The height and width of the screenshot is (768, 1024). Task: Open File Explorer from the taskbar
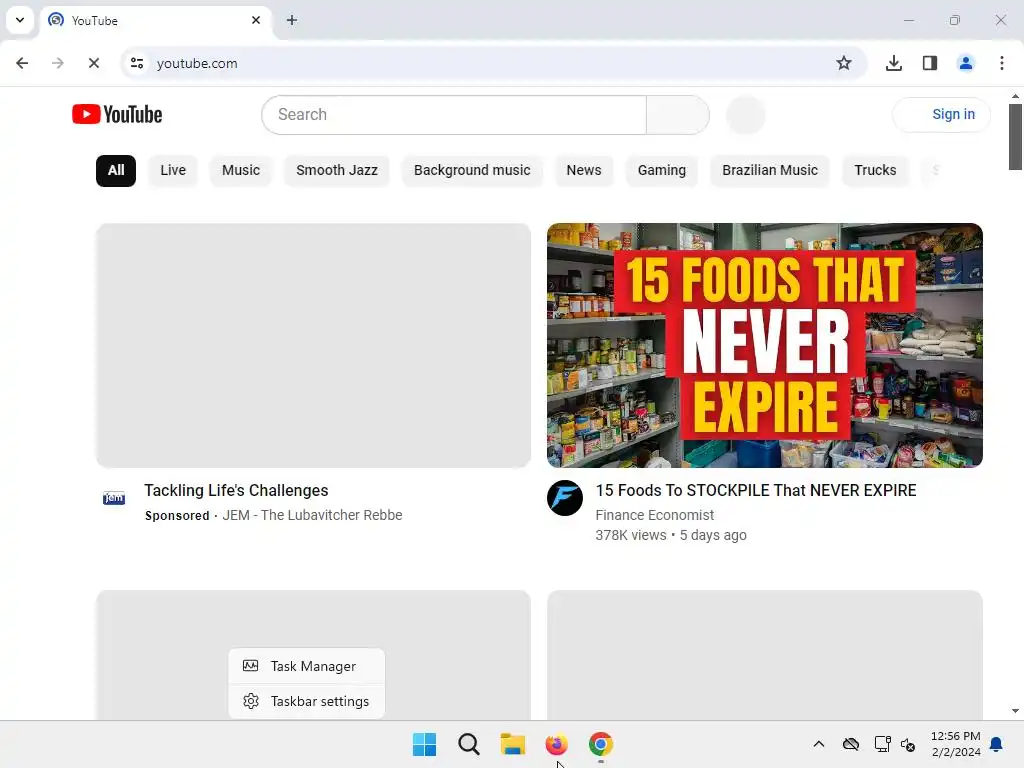point(513,744)
